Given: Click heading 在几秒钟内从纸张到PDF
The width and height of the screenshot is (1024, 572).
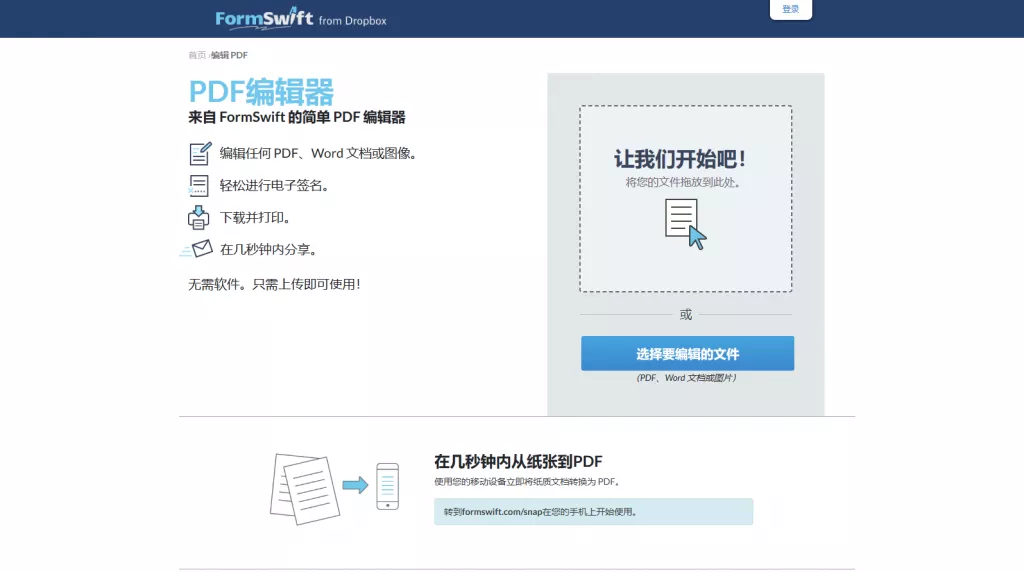Looking at the screenshot, I should point(519,462).
